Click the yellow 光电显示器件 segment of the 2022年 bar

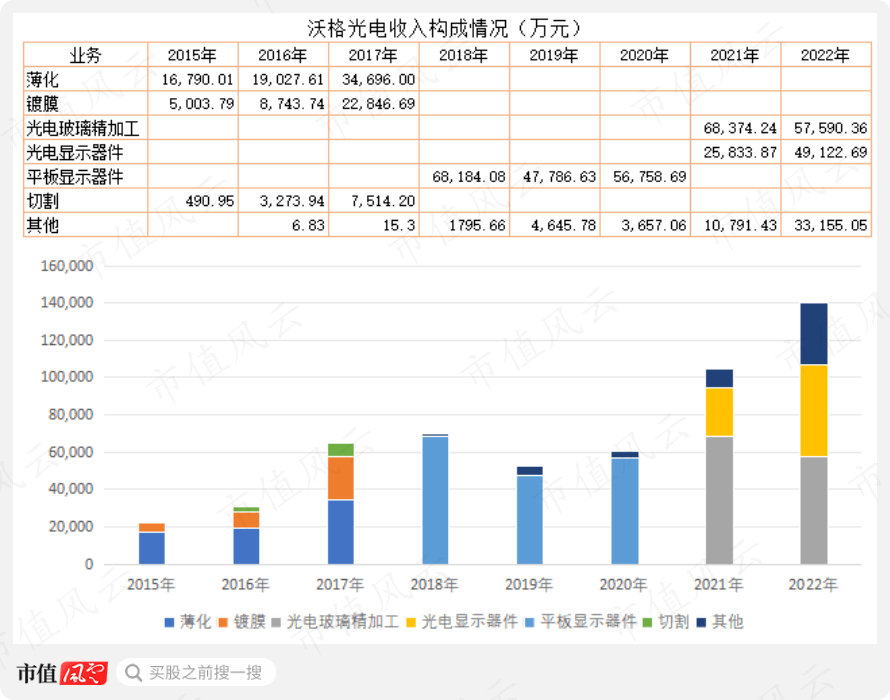point(813,410)
